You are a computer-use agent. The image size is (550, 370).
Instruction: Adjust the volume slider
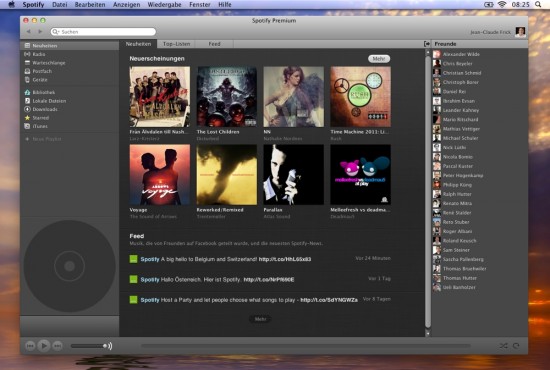click(x=89, y=346)
